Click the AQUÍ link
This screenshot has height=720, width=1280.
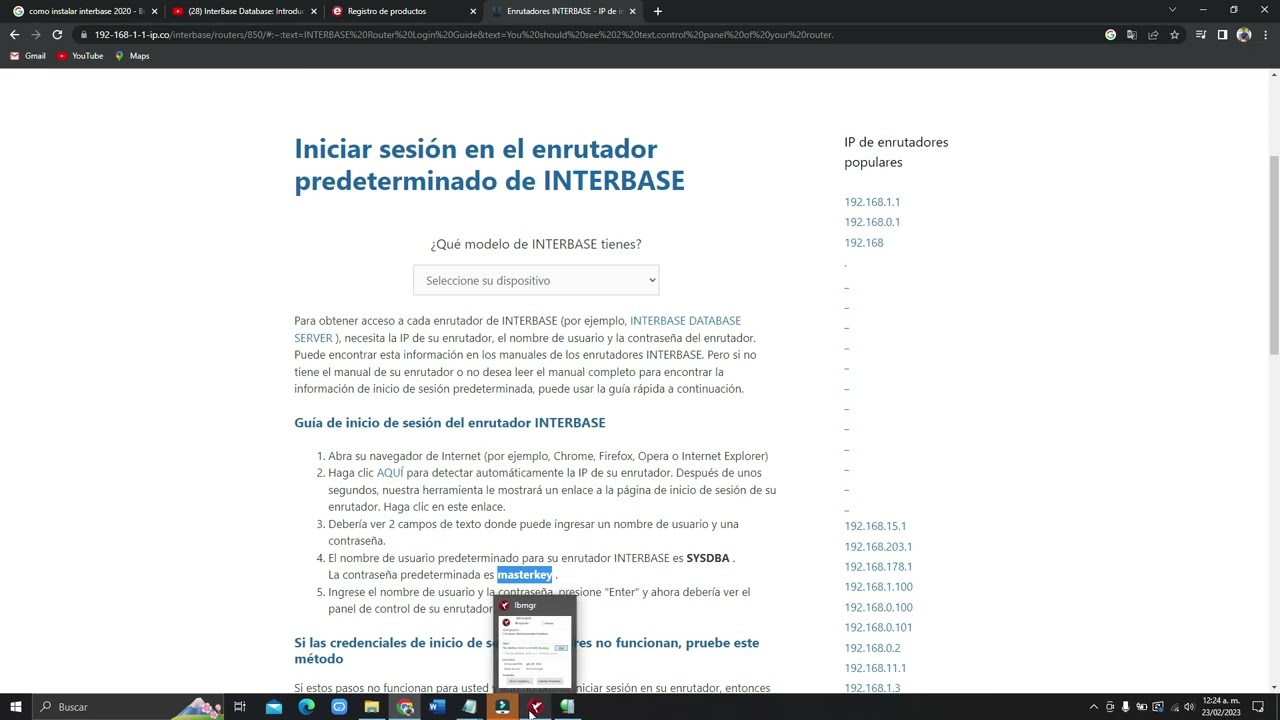click(x=390, y=473)
